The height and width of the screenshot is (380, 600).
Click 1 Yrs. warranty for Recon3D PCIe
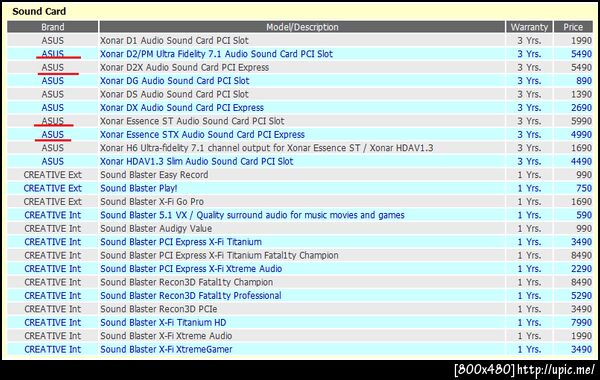pos(529,309)
